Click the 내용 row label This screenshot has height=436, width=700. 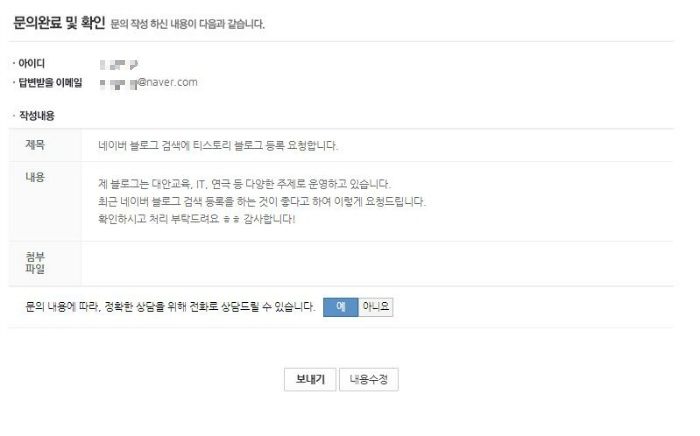click(35, 177)
